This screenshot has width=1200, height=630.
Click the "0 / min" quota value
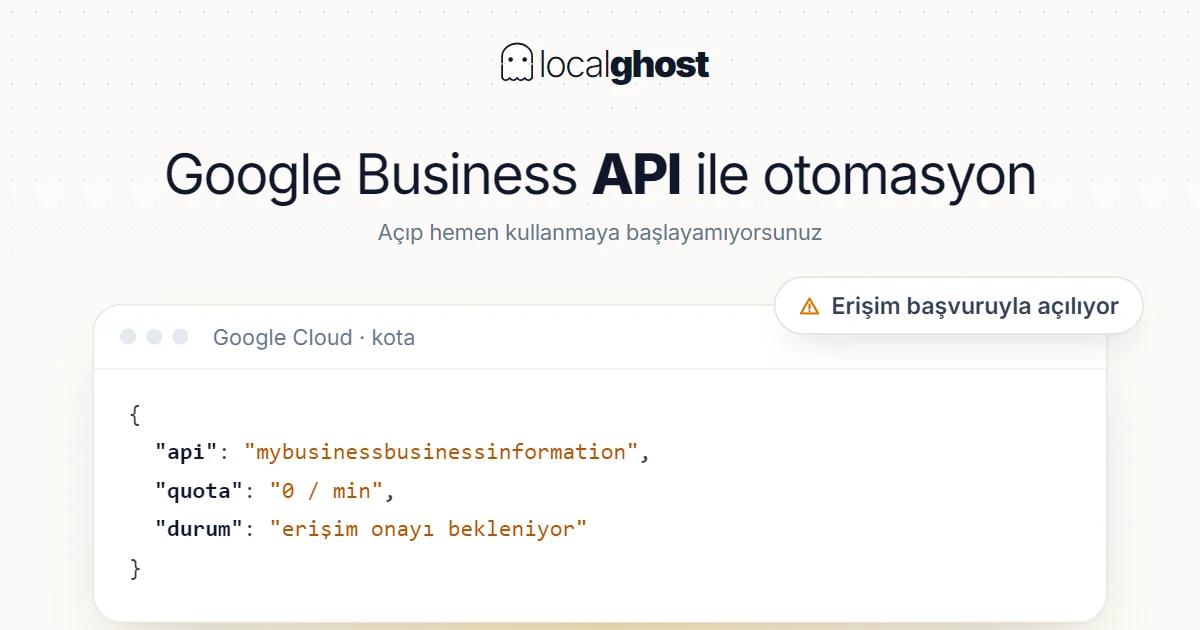pos(326,491)
